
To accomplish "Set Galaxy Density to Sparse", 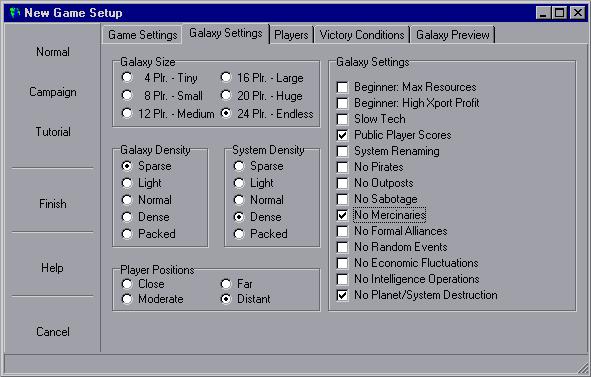I will tap(147, 166).
